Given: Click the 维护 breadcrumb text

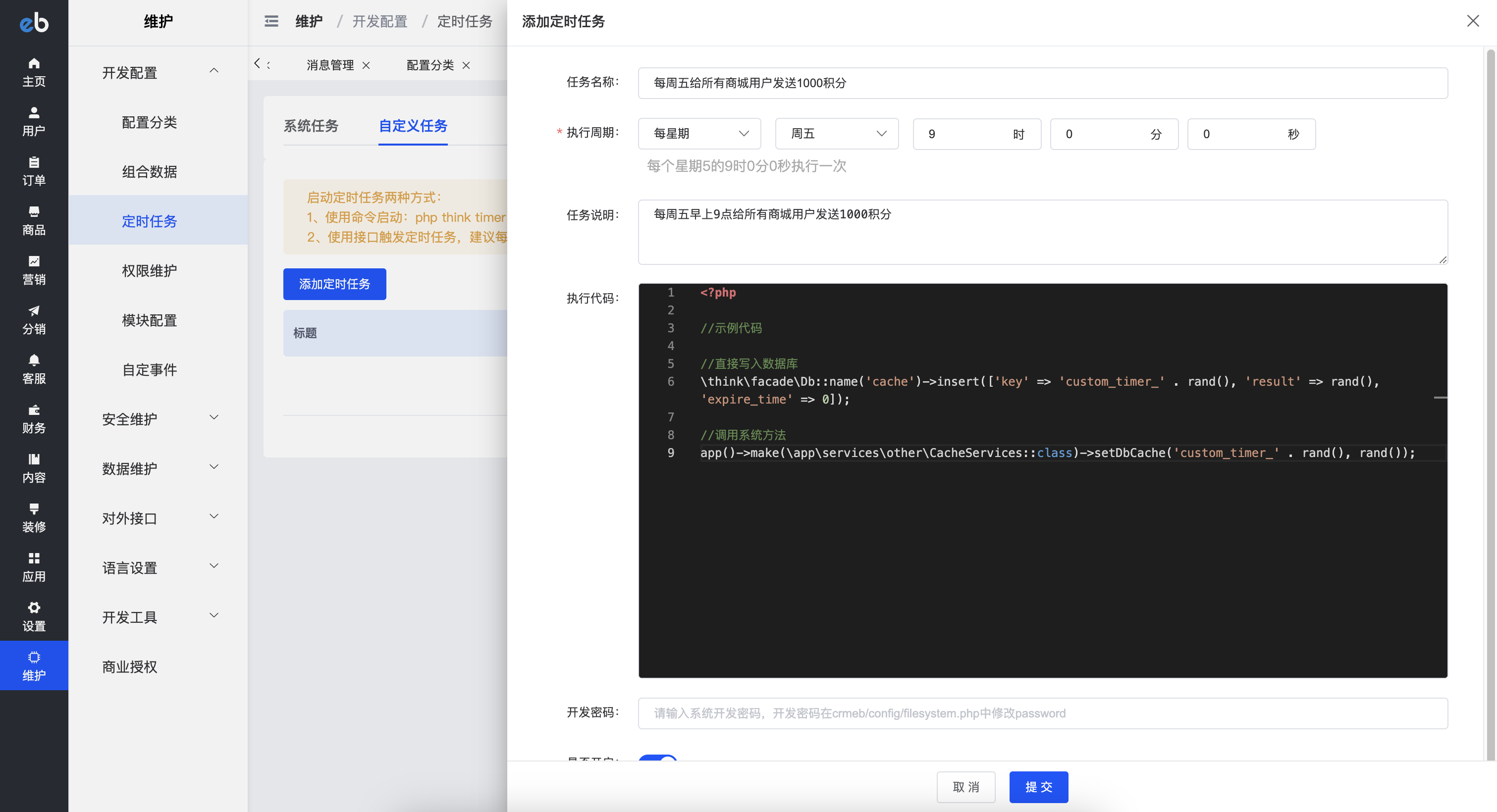Looking at the screenshot, I should [x=309, y=21].
